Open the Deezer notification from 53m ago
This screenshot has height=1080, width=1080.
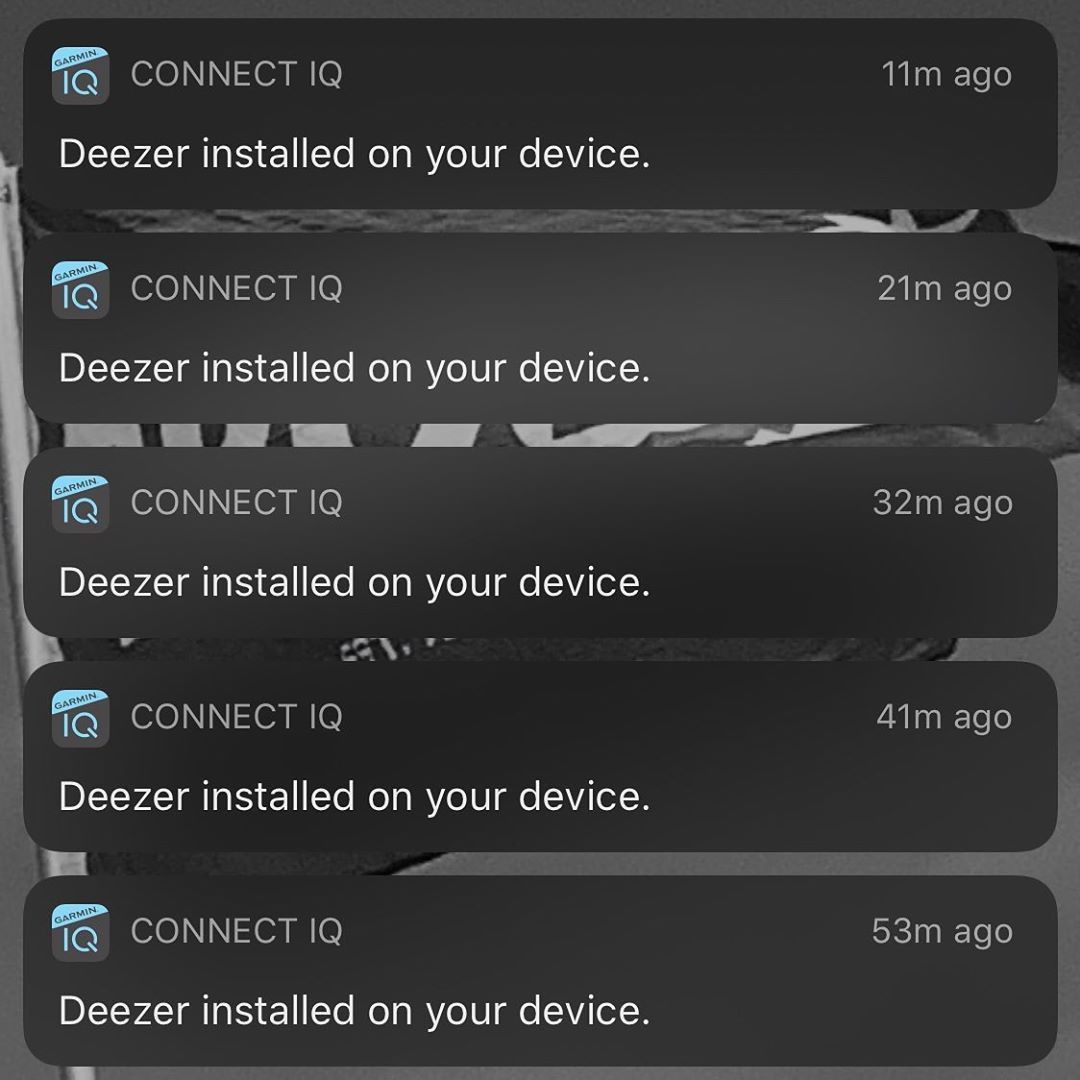pos(540,970)
